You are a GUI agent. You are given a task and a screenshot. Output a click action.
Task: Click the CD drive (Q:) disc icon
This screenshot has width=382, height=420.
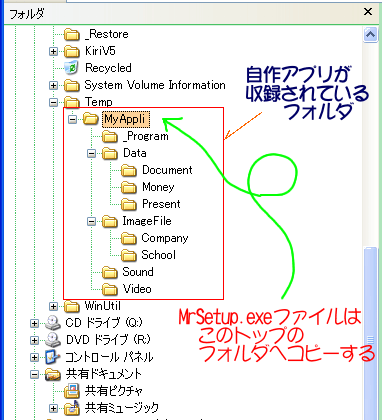click(53, 323)
